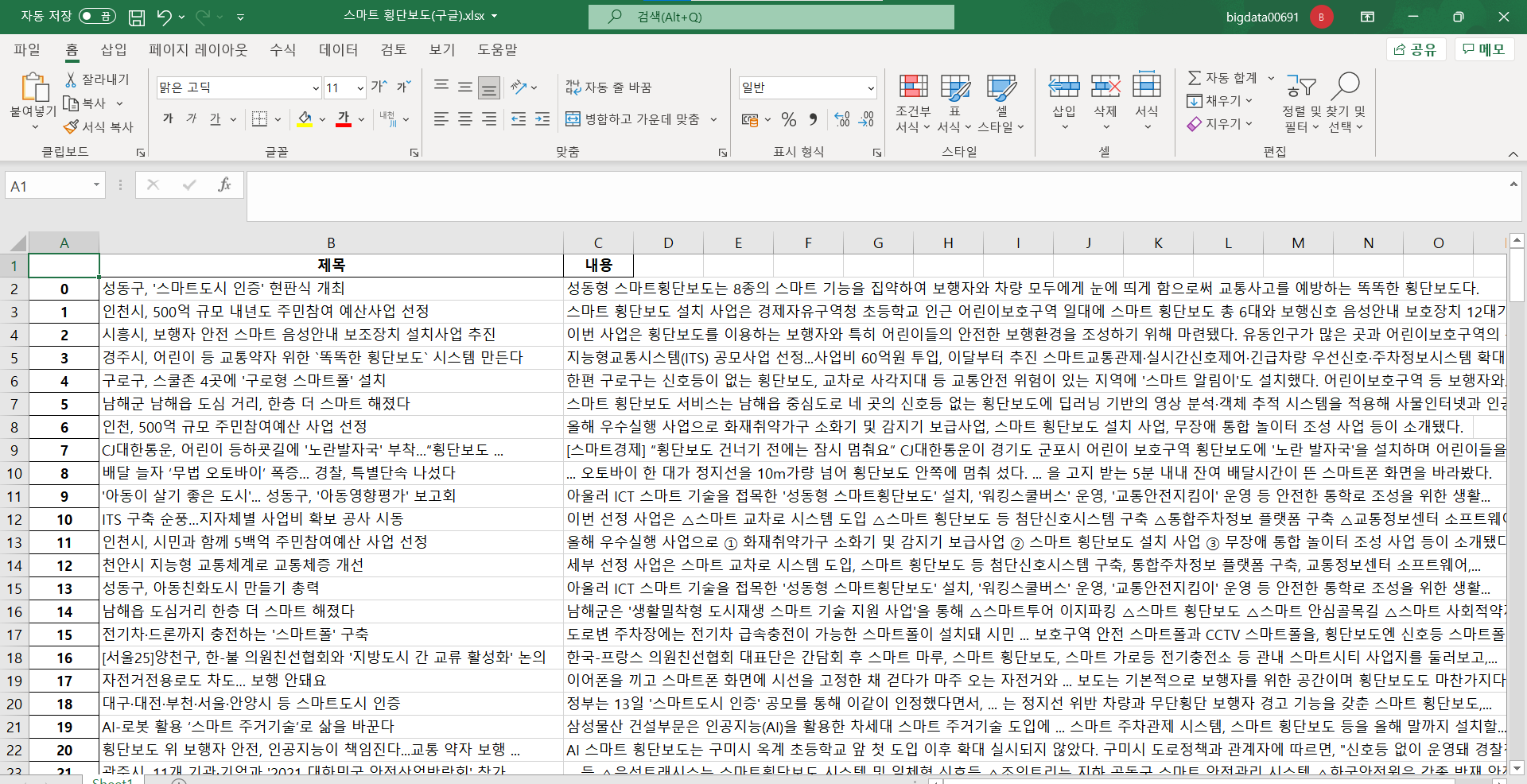This screenshot has height=784, width=1527.
Task: Open the fill color dropdown arrow
Action: coord(322,119)
